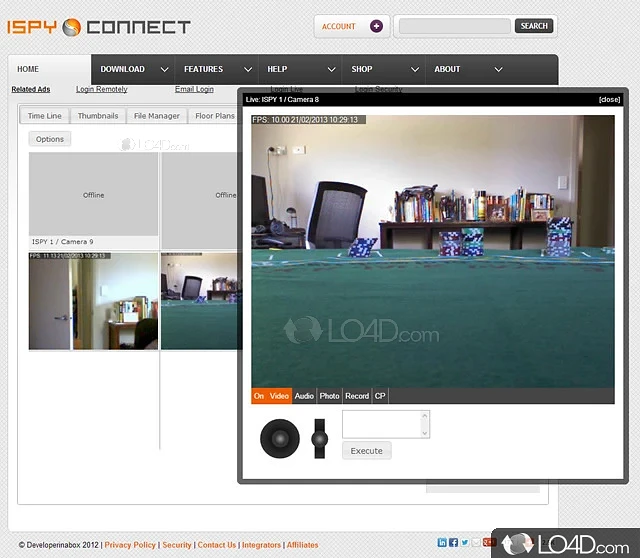640x558 pixels.
Task: Open the LinkedIn share icon
Action: pos(442,542)
